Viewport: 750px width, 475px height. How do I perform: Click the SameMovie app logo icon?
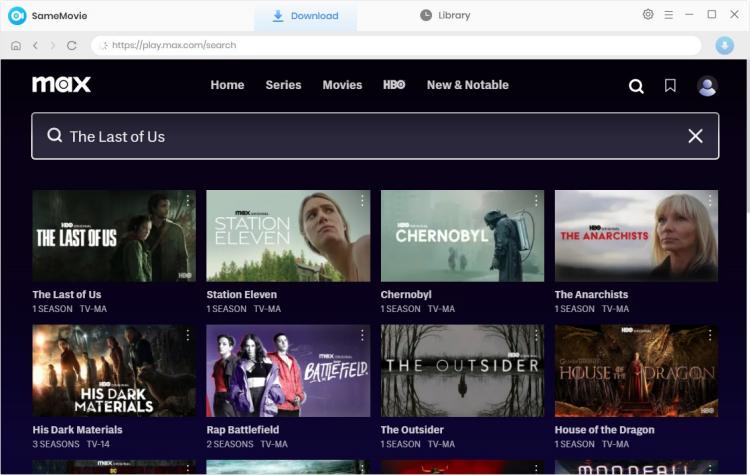click(17, 16)
